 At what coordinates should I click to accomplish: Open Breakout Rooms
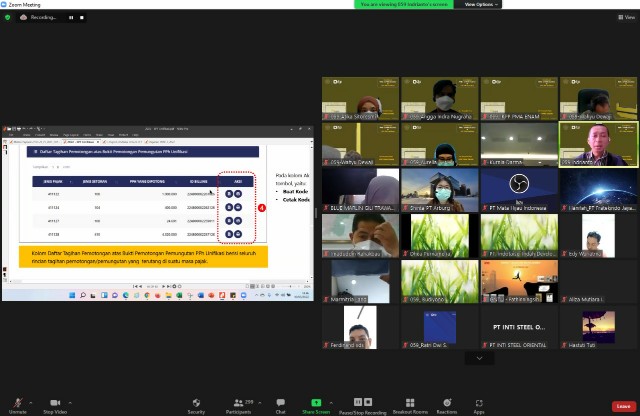(410, 402)
